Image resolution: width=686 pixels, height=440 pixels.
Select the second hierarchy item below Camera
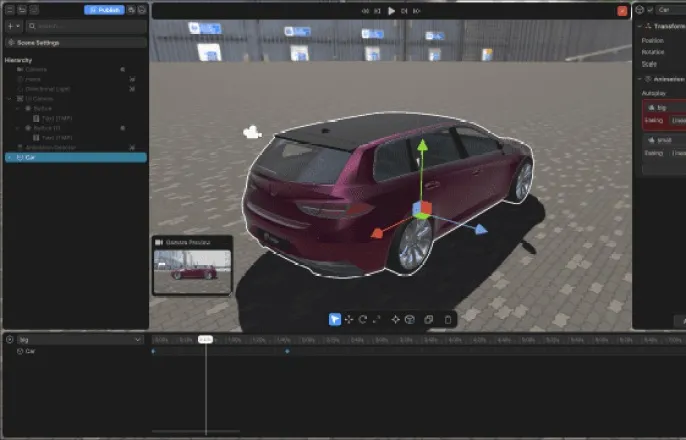point(33,79)
